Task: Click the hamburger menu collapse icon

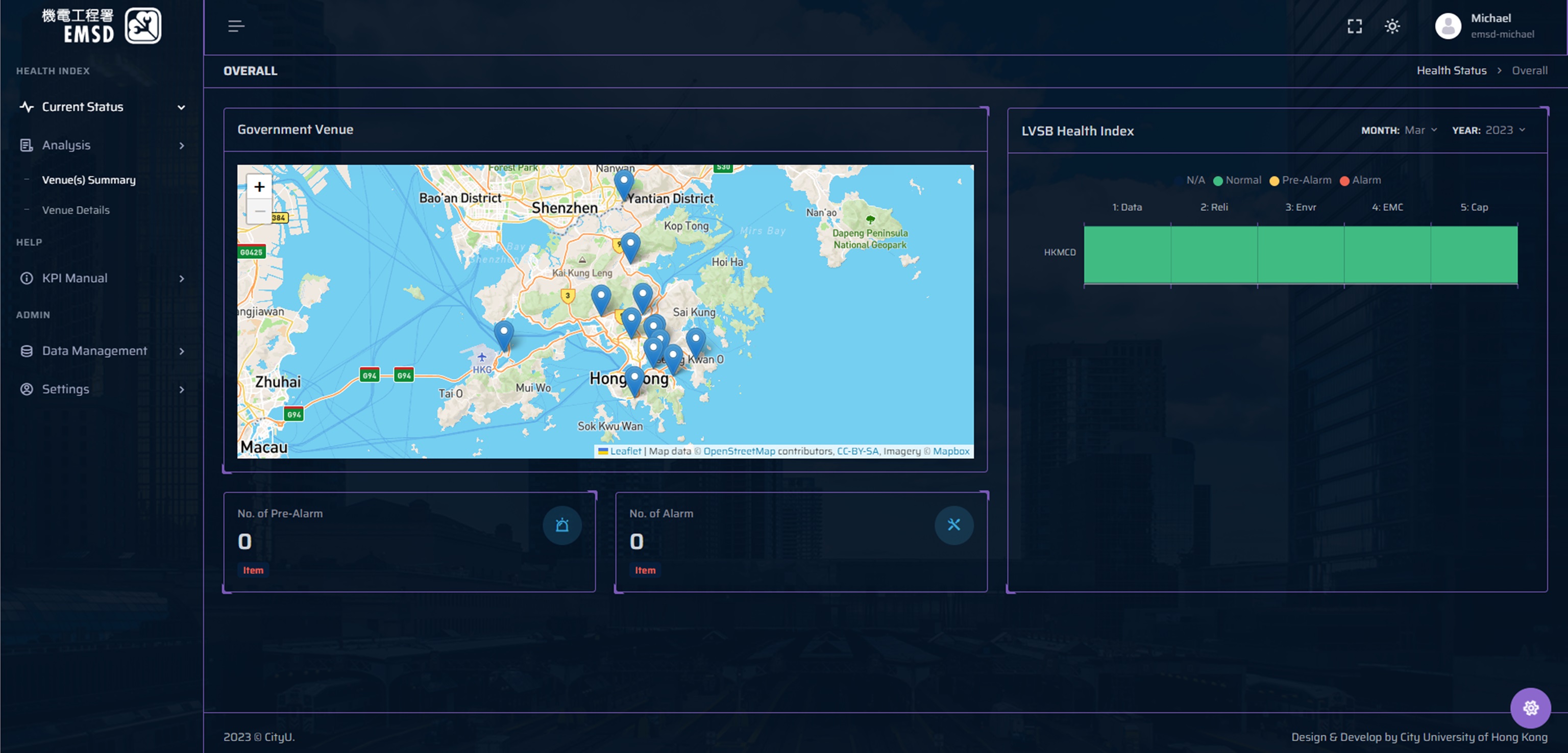Action: pyautogui.click(x=236, y=26)
